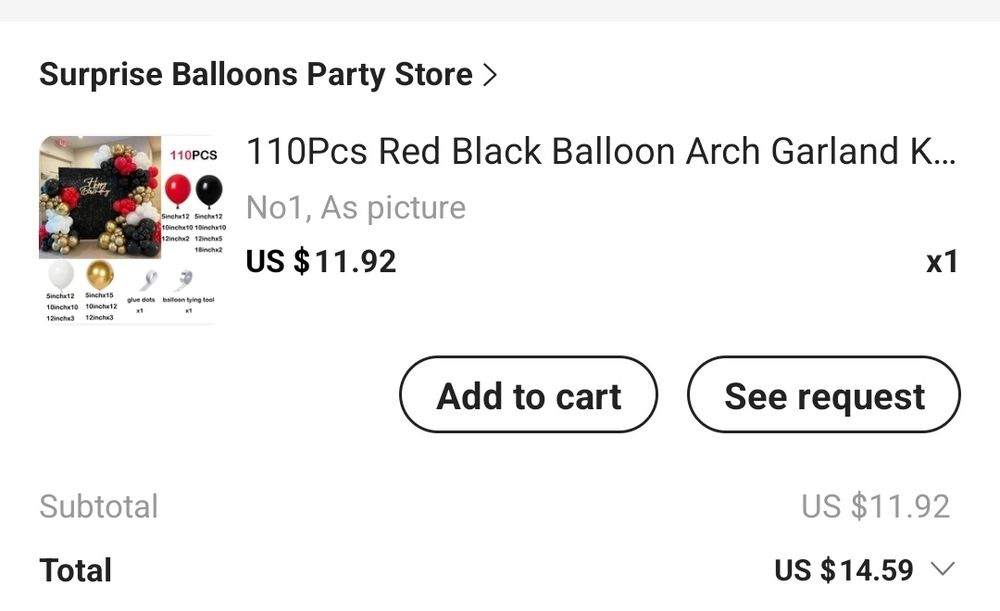Expand the total price breakdown chevron
The width and height of the screenshot is (1000, 611).
point(942,570)
